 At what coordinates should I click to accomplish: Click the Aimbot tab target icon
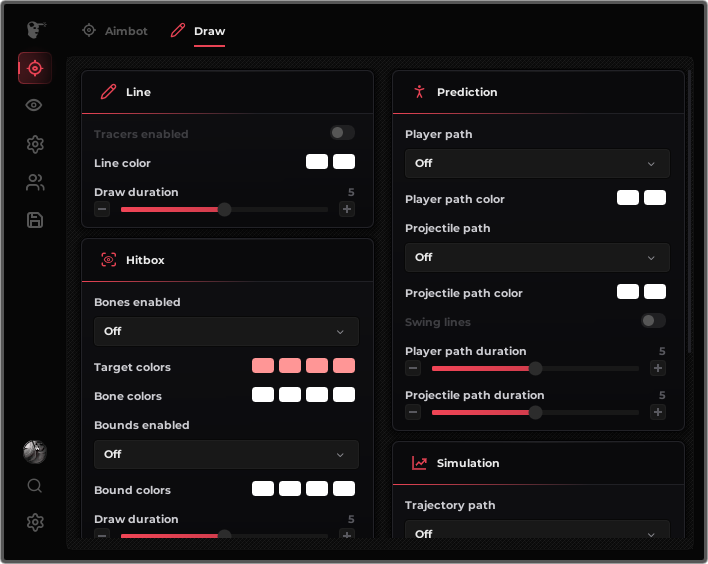coord(89,30)
